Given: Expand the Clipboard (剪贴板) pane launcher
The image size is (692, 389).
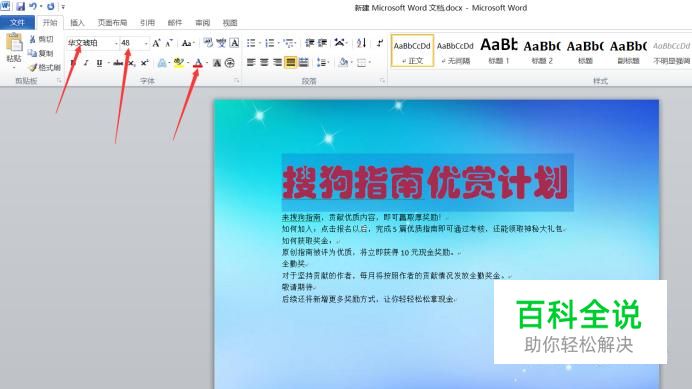Looking at the screenshot, I should pos(59,81).
